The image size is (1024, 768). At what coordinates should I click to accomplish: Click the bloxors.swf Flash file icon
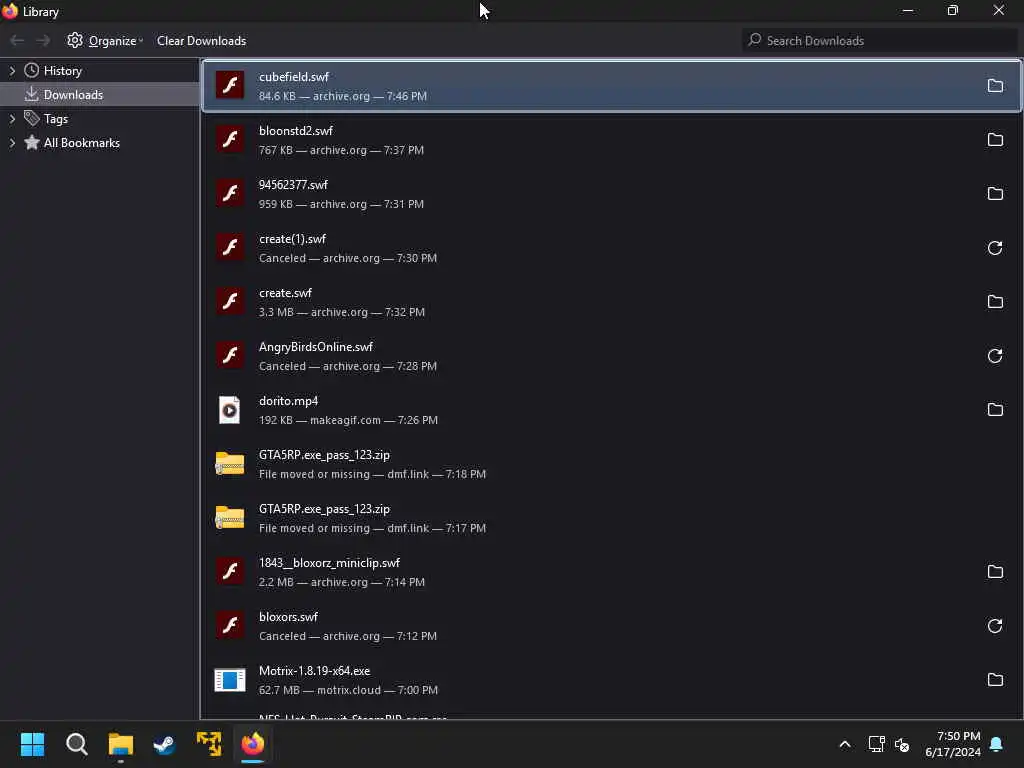[230, 626]
